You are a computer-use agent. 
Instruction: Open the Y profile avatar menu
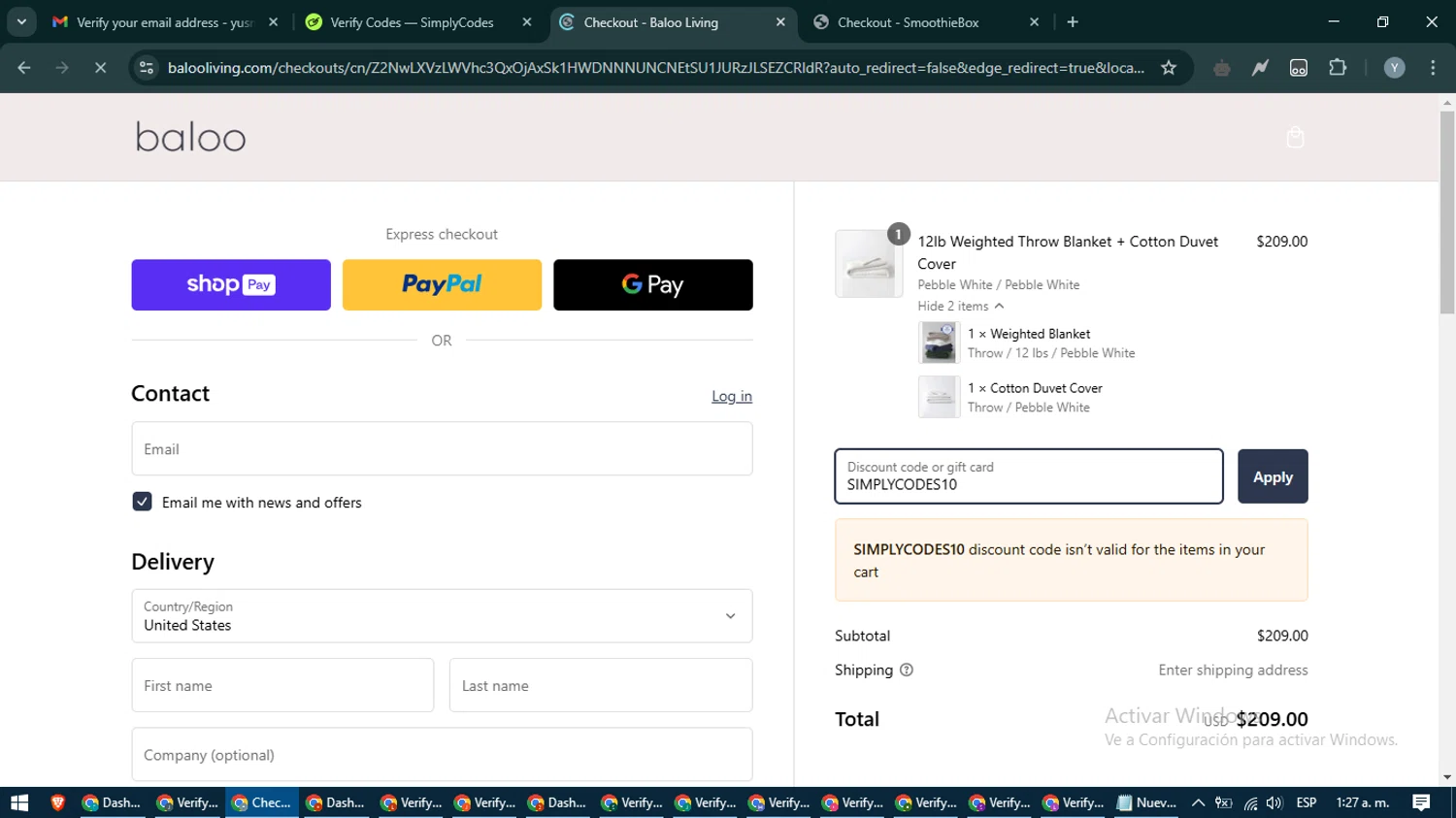pyautogui.click(x=1394, y=68)
